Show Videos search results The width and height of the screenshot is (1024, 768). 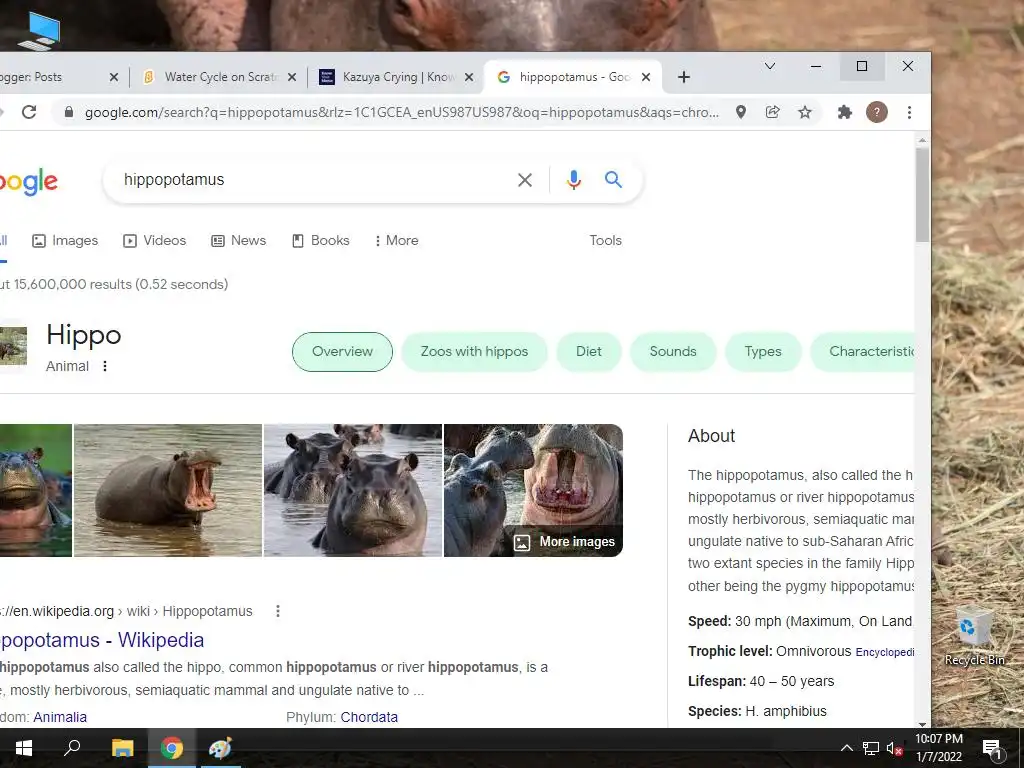pyautogui.click(x=155, y=240)
